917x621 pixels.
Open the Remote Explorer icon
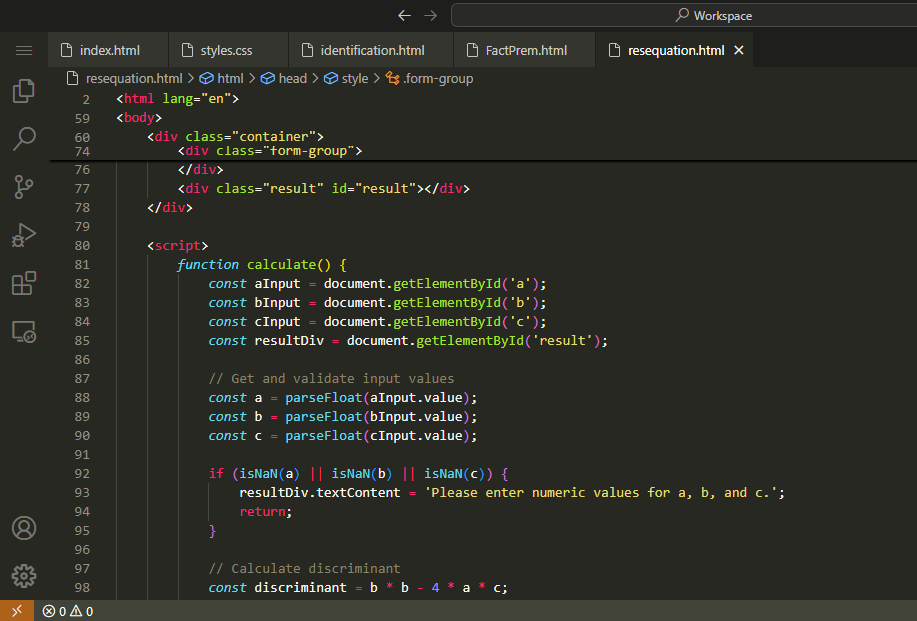click(x=24, y=331)
